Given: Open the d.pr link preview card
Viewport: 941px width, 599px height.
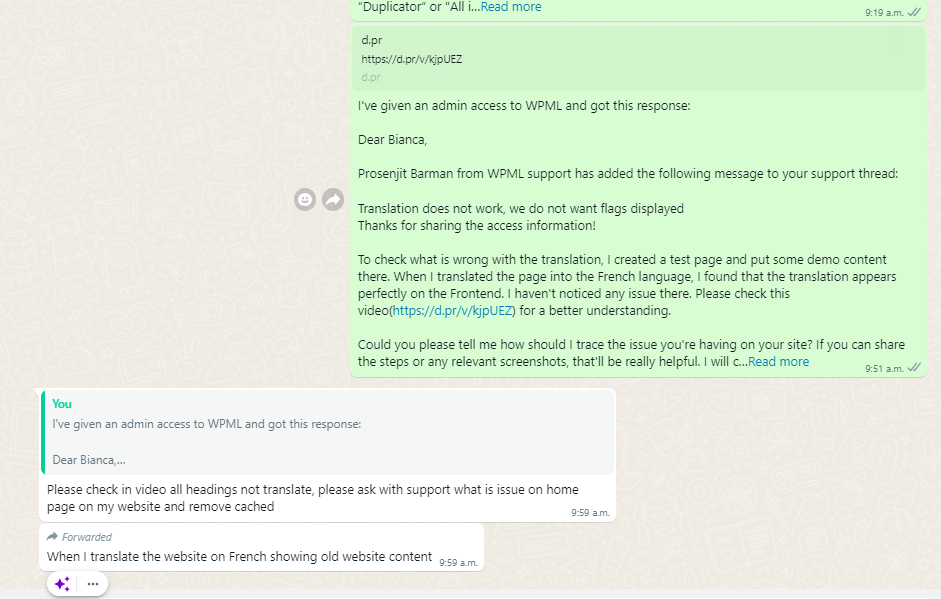Looking at the screenshot, I should [638, 58].
